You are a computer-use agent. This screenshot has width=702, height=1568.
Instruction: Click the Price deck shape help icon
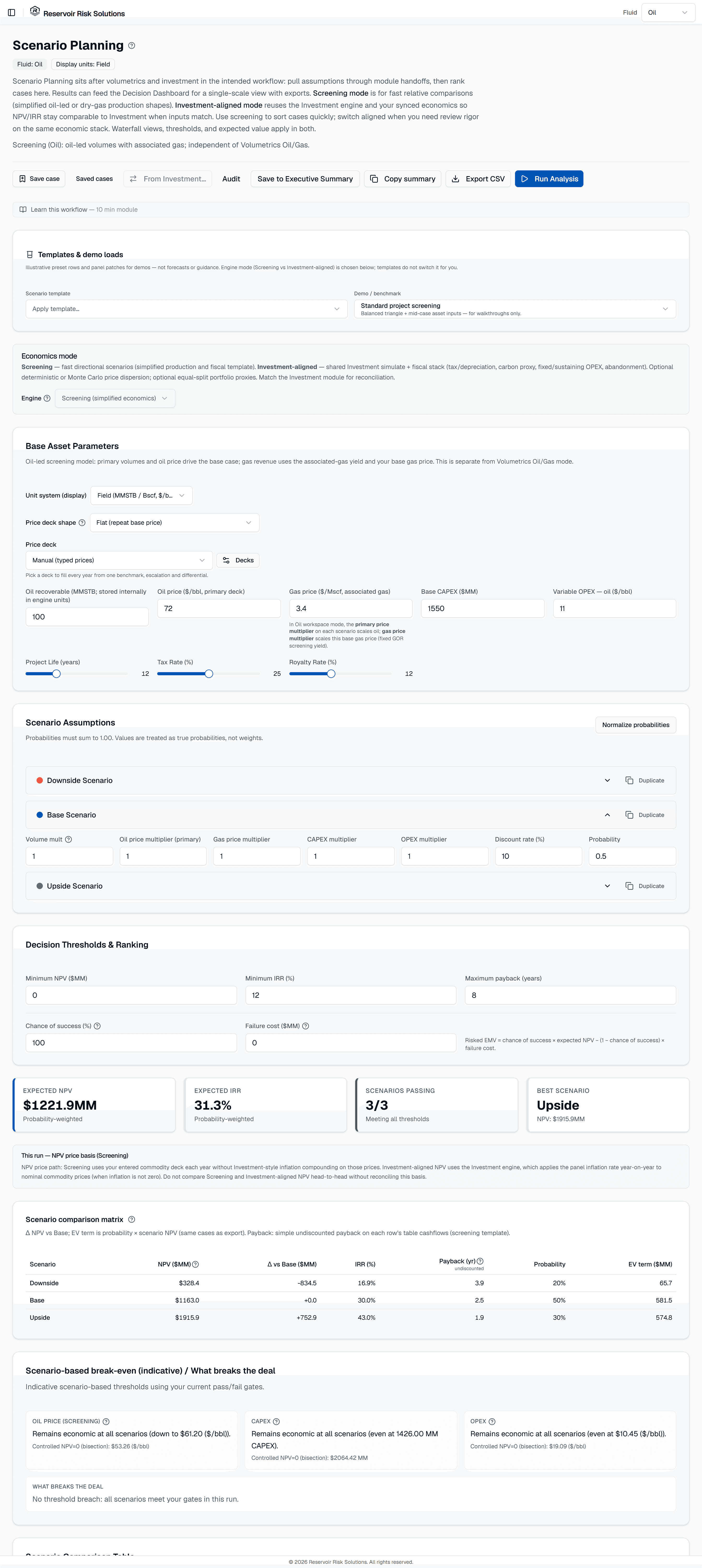82,522
